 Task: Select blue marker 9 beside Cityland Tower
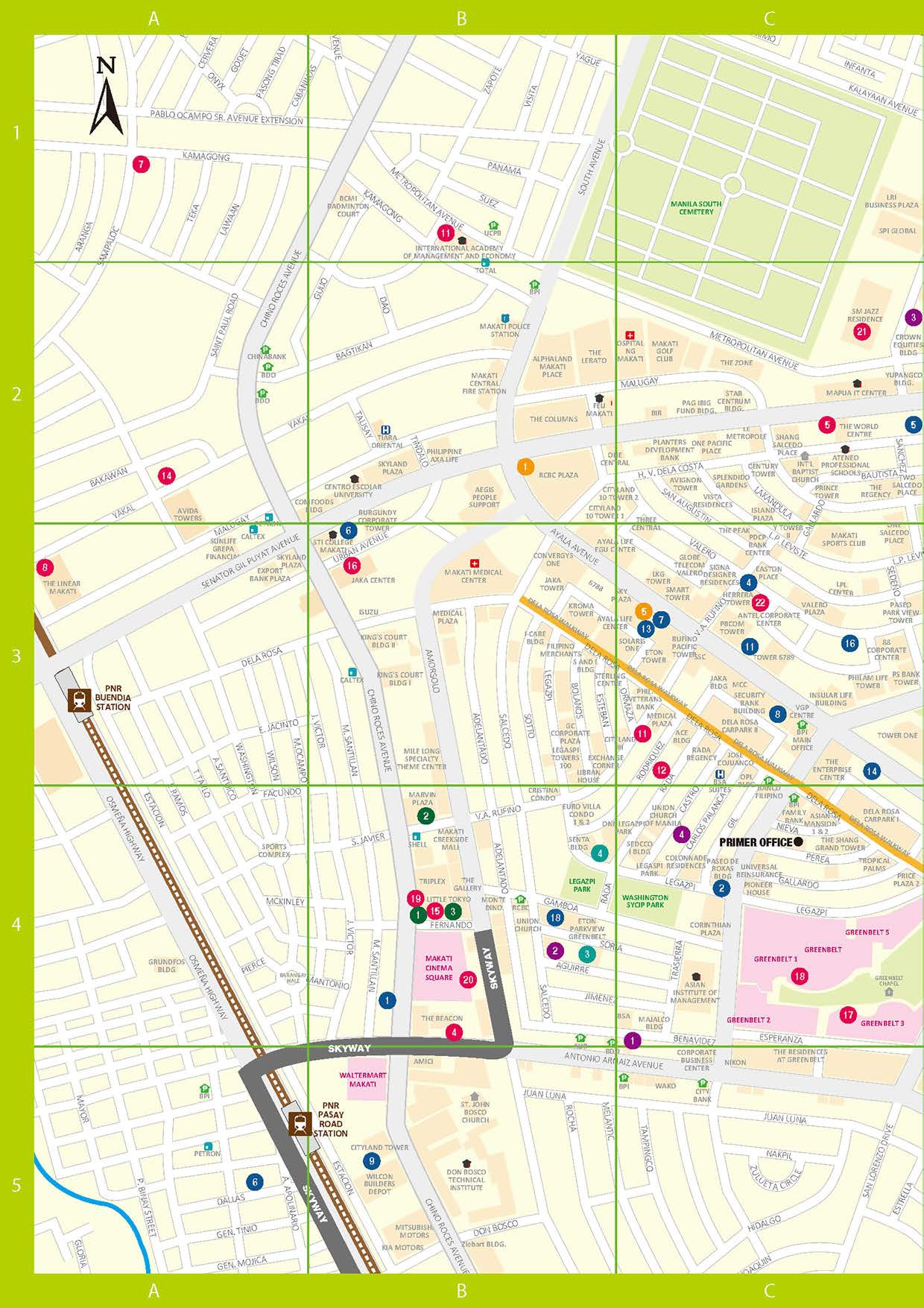(x=371, y=1160)
